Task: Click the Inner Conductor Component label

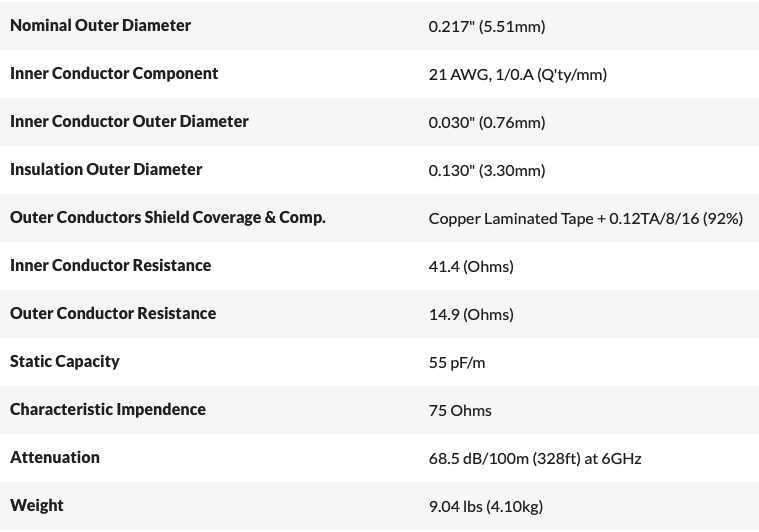Action: pos(114,73)
